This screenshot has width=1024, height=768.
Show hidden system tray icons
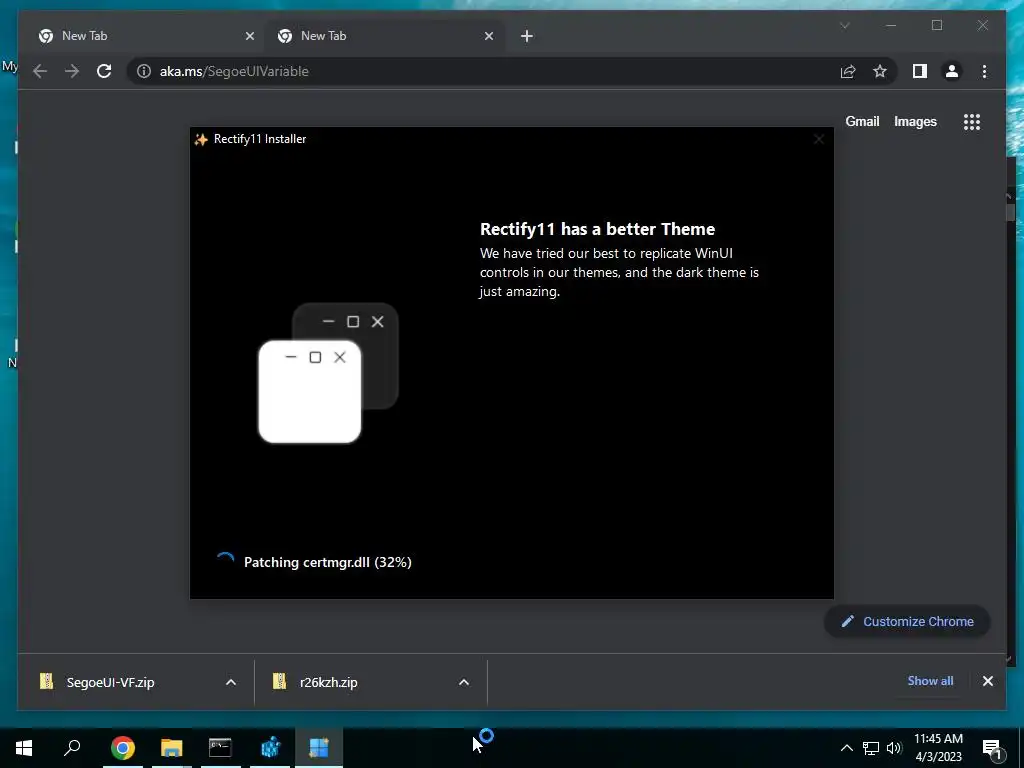846,748
